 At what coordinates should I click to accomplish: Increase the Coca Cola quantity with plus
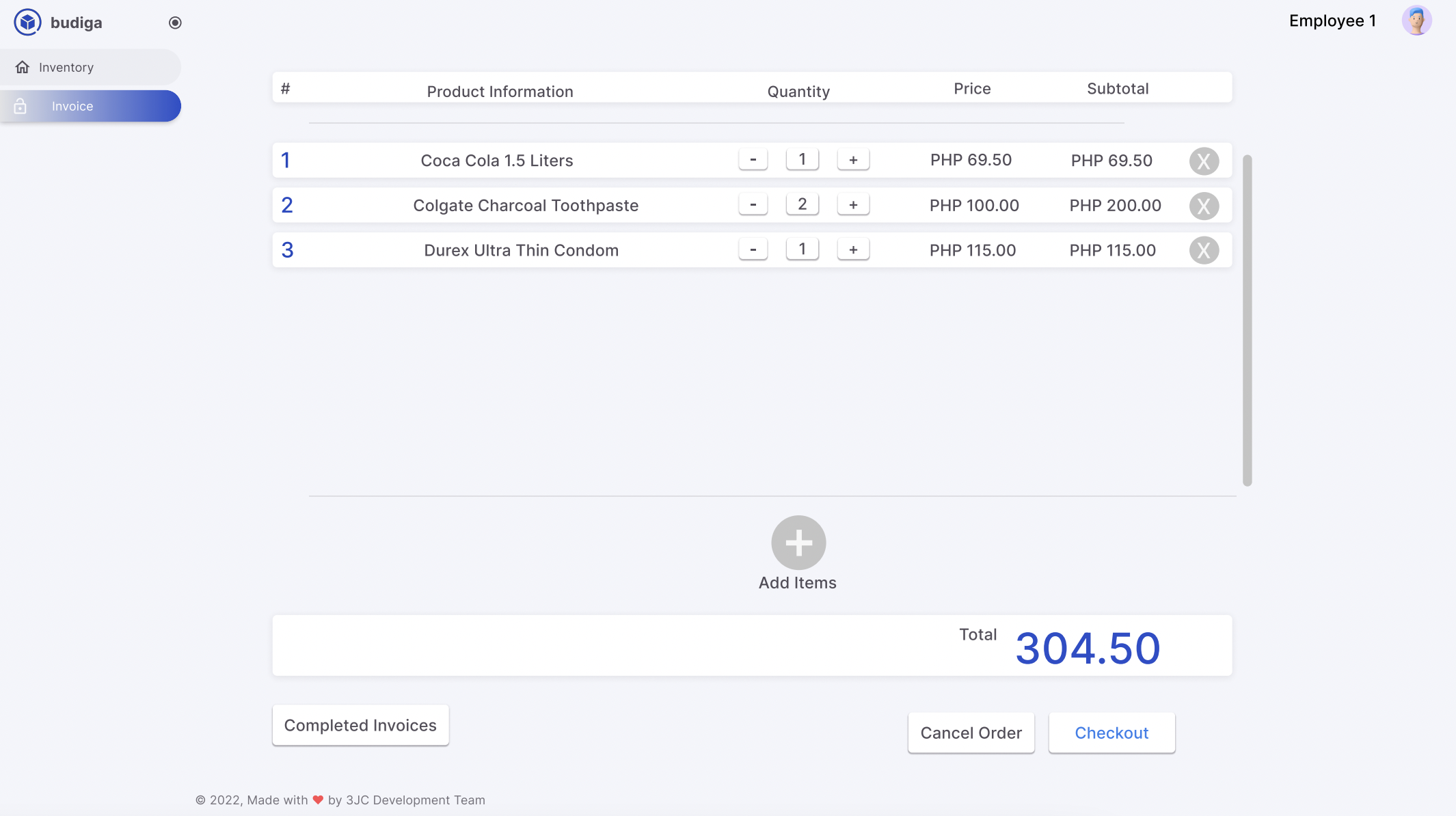tap(853, 159)
